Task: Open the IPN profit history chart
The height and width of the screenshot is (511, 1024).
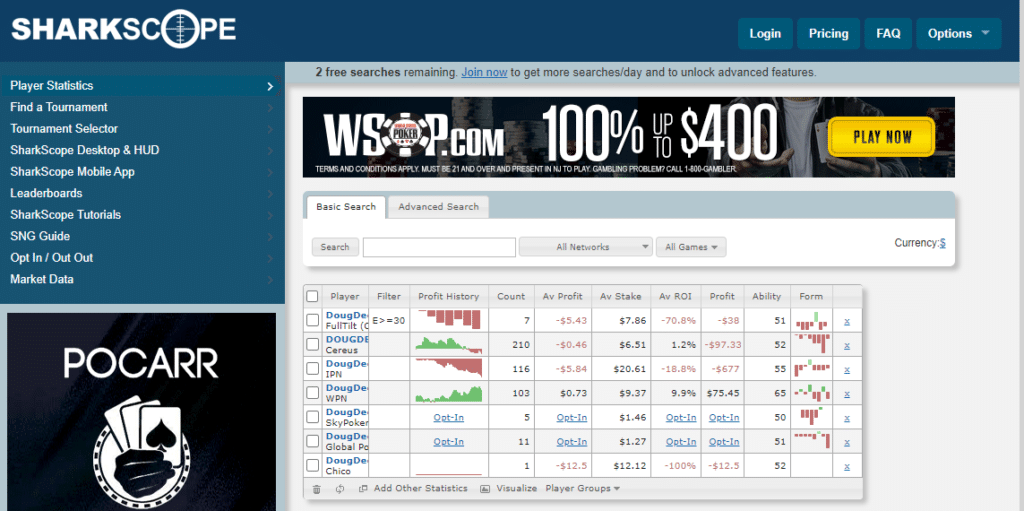Action: click(449, 368)
